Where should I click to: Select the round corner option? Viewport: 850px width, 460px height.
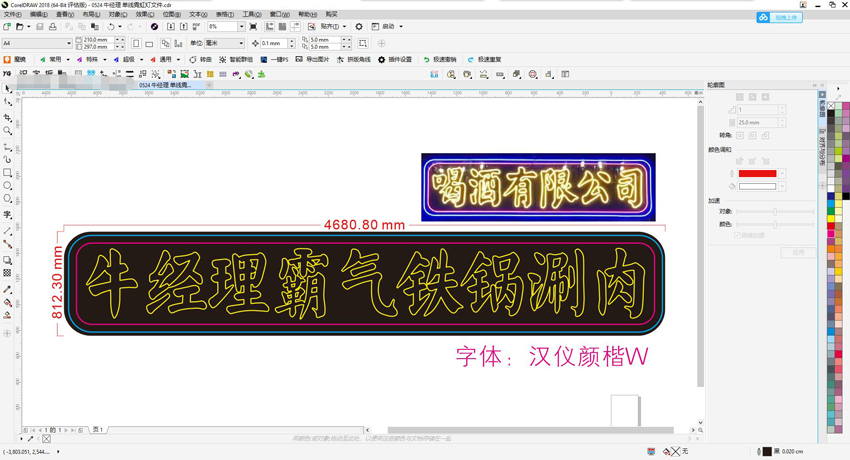pyautogui.click(x=752, y=135)
